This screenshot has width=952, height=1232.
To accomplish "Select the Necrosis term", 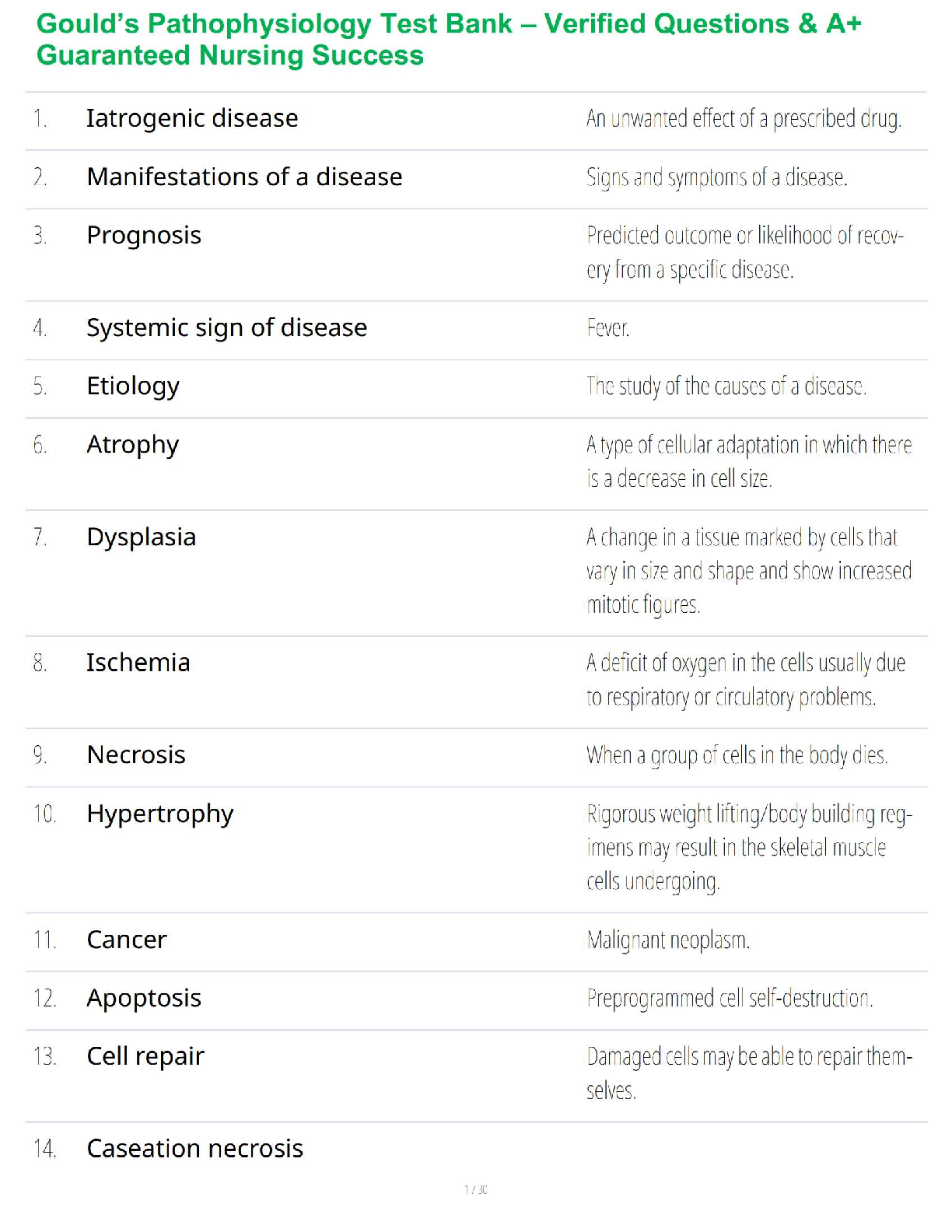I will pyautogui.click(x=136, y=755).
